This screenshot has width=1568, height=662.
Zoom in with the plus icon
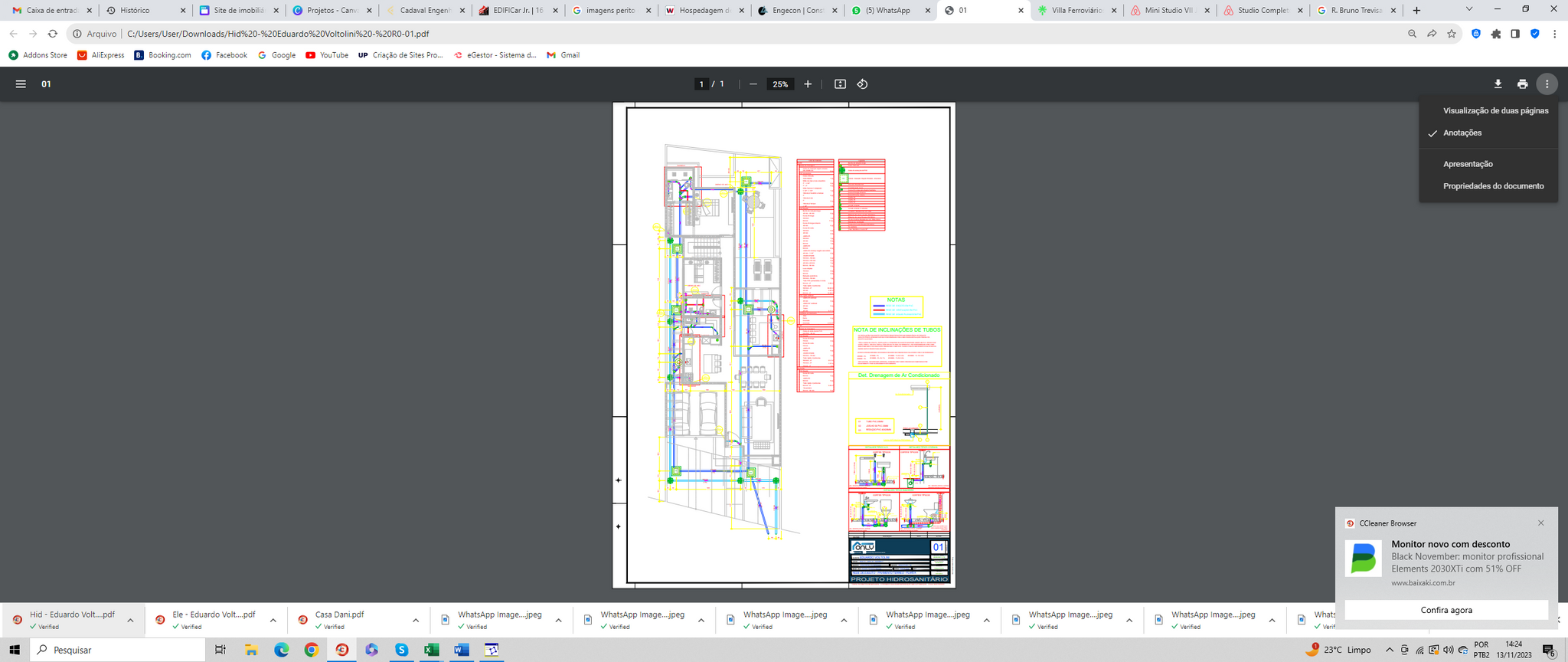(x=808, y=84)
